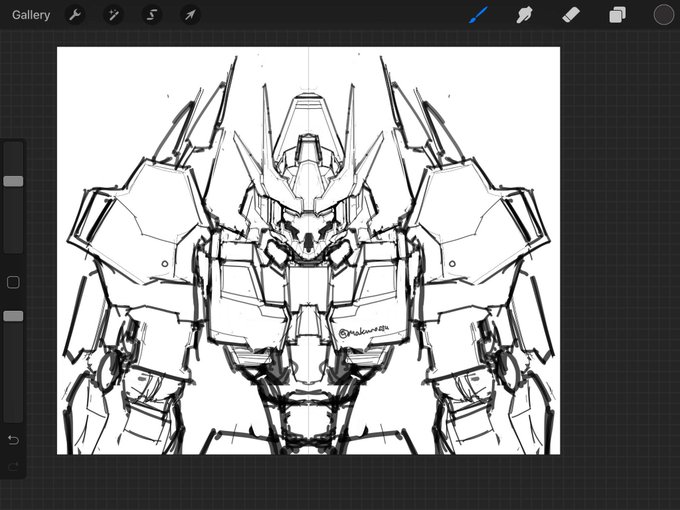Redo the last undone stroke
Screen dimensions: 680x510
(x=13, y=467)
